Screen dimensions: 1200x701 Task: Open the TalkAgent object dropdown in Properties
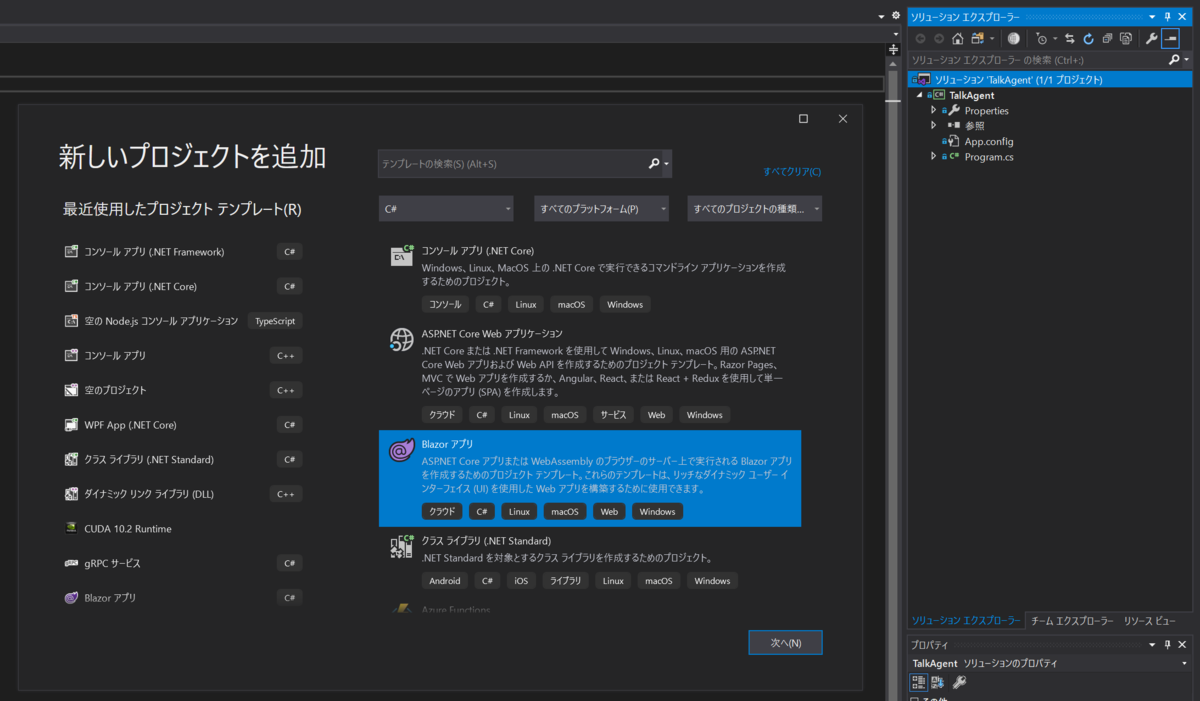pyautogui.click(x=1185, y=663)
